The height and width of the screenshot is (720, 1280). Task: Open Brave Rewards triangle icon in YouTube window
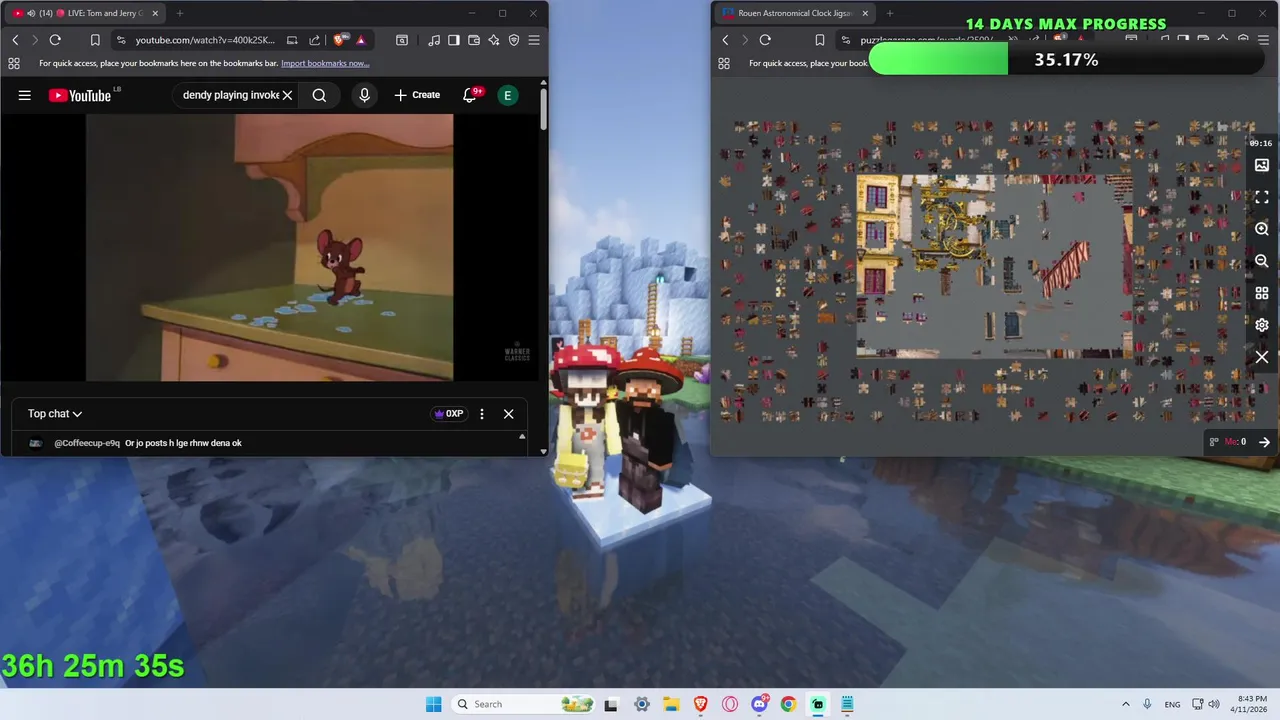(x=361, y=40)
